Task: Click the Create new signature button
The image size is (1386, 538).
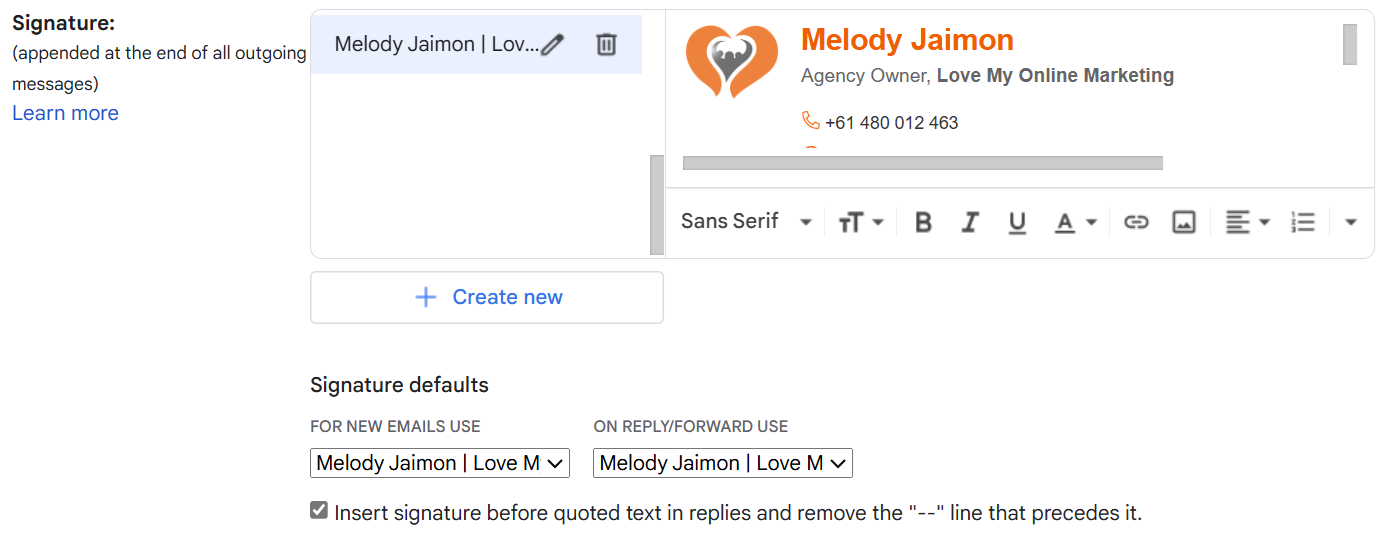Action: (487, 297)
